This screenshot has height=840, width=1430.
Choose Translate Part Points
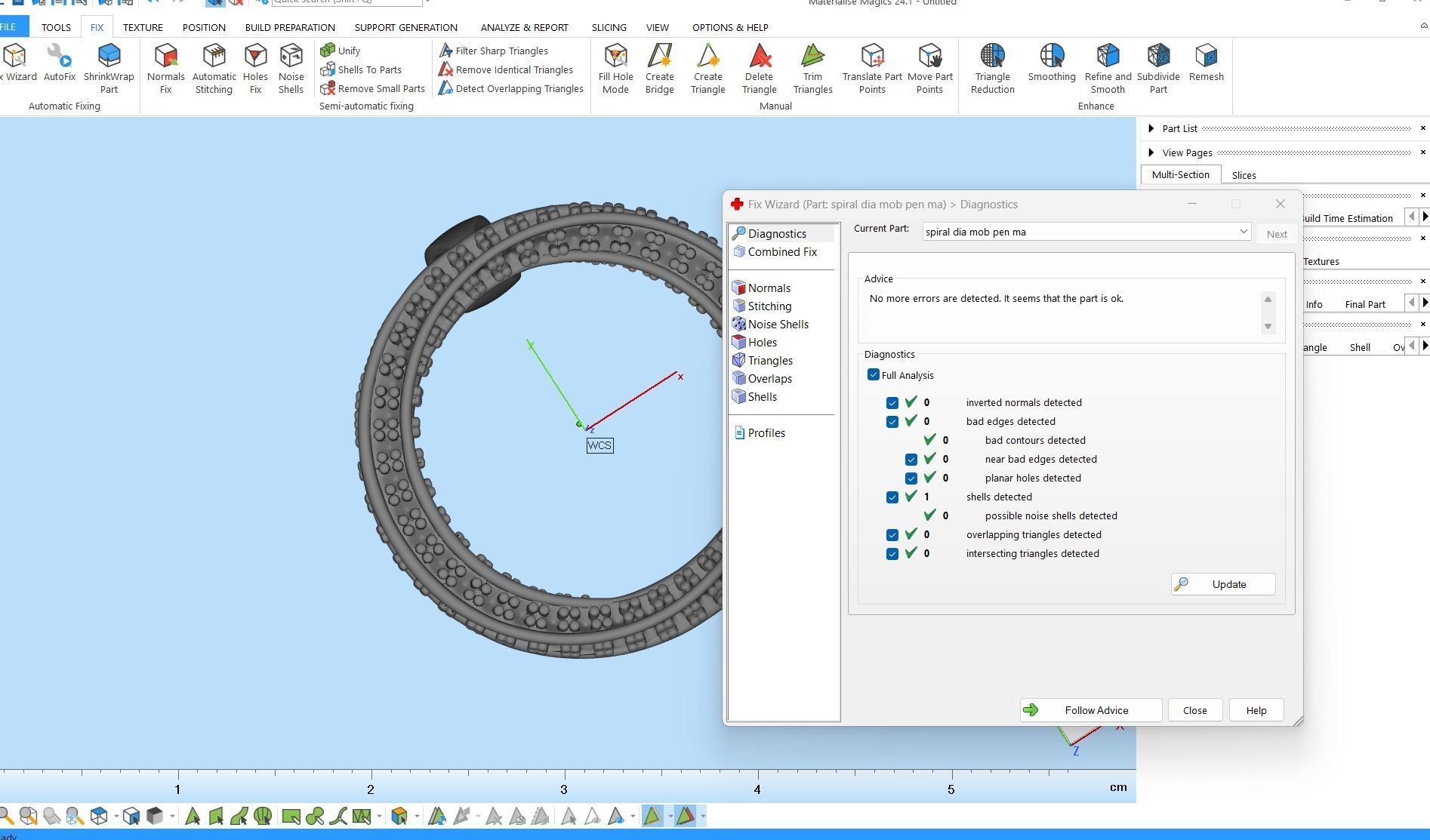[x=872, y=69]
